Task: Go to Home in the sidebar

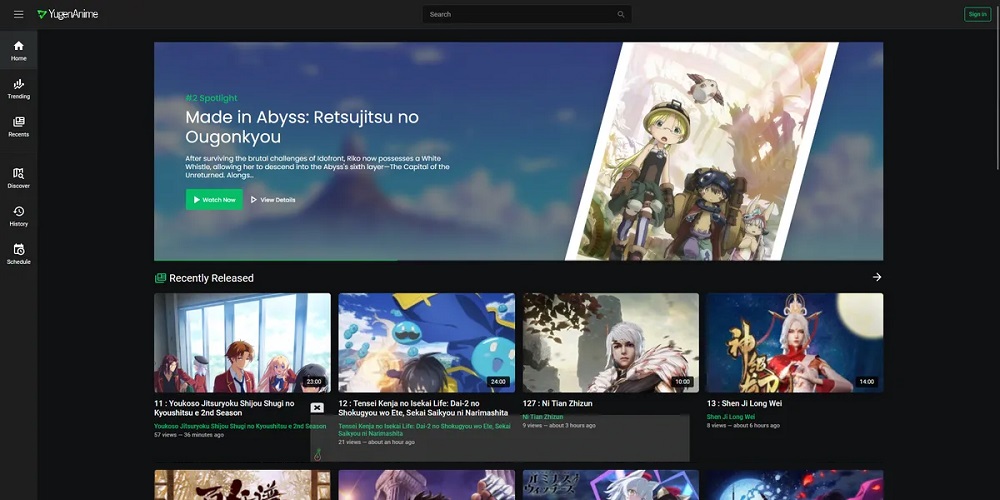Action: [x=18, y=50]
